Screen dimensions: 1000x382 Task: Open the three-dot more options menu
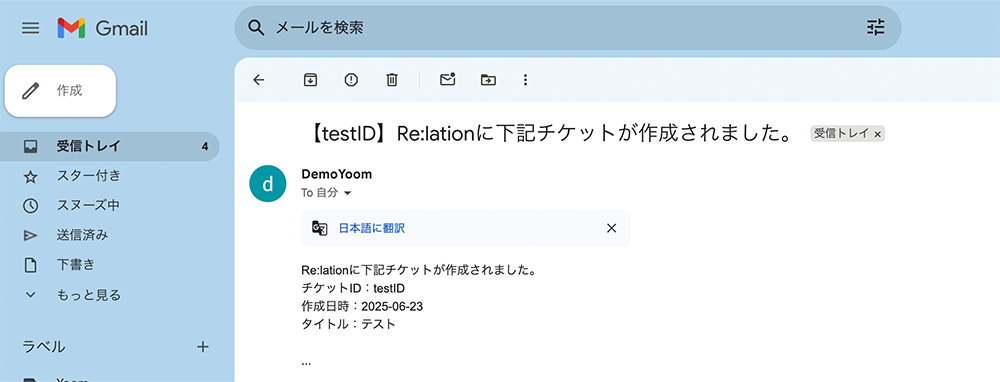[526, 80]
